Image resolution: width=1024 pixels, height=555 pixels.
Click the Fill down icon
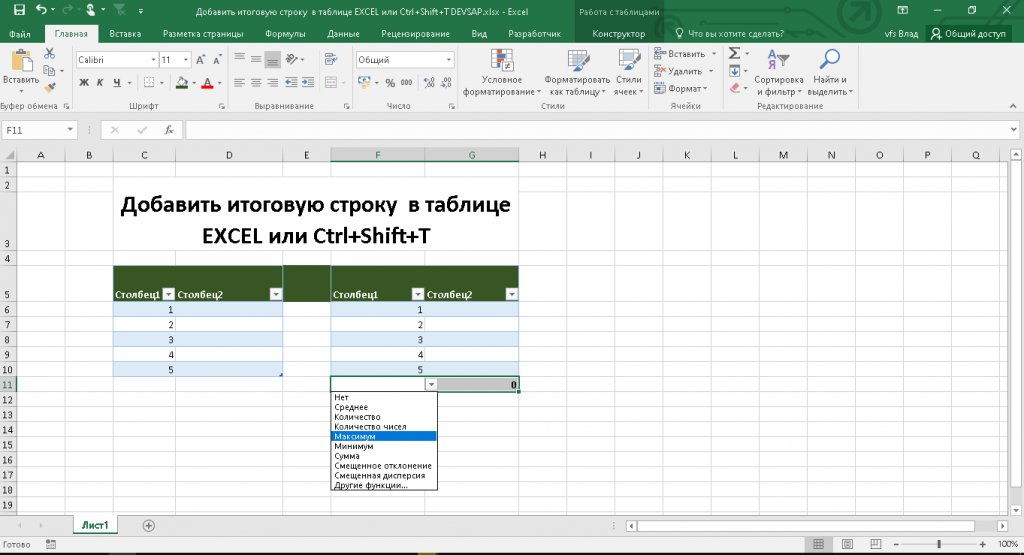coord(735,71)
